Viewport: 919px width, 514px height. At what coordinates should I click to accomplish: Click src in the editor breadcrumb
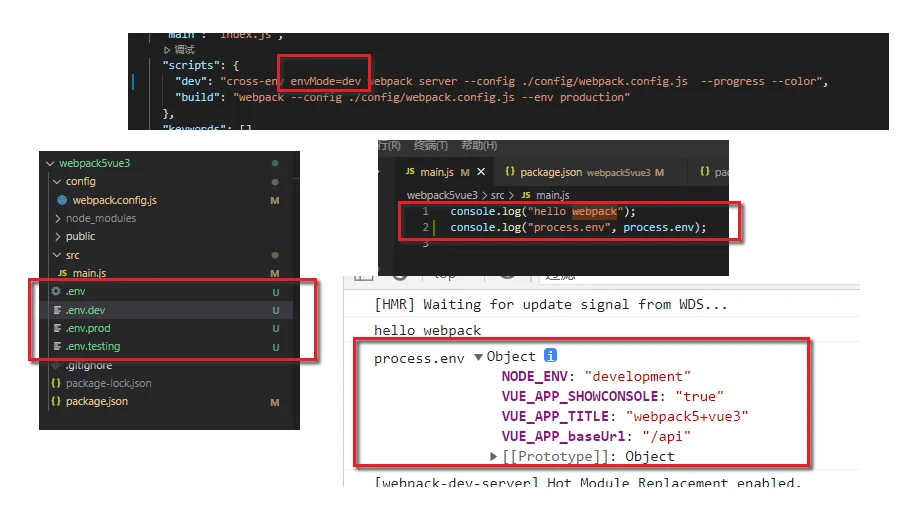coord(497,195)
